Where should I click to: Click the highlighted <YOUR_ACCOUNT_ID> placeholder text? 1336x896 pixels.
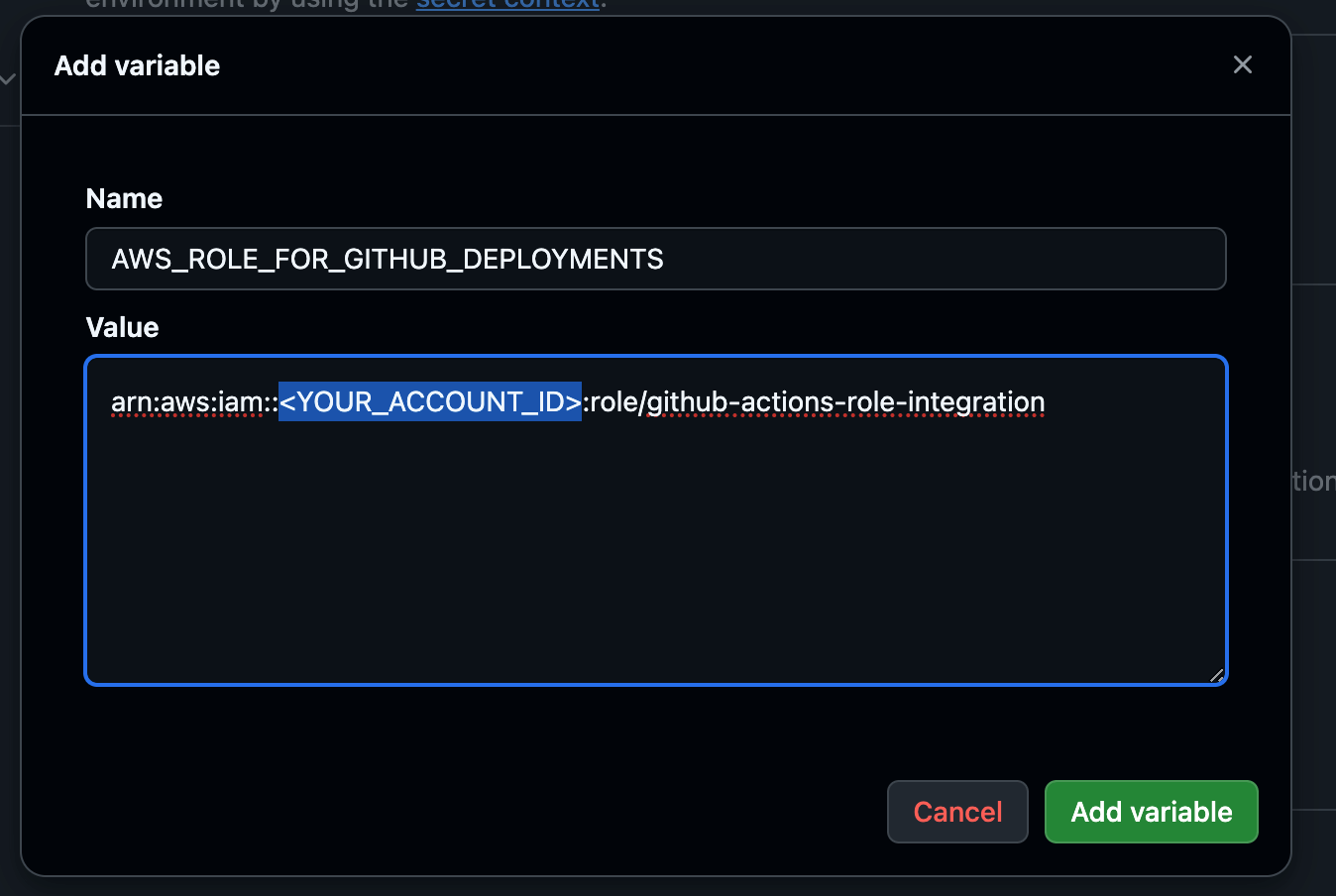[429, 402]
